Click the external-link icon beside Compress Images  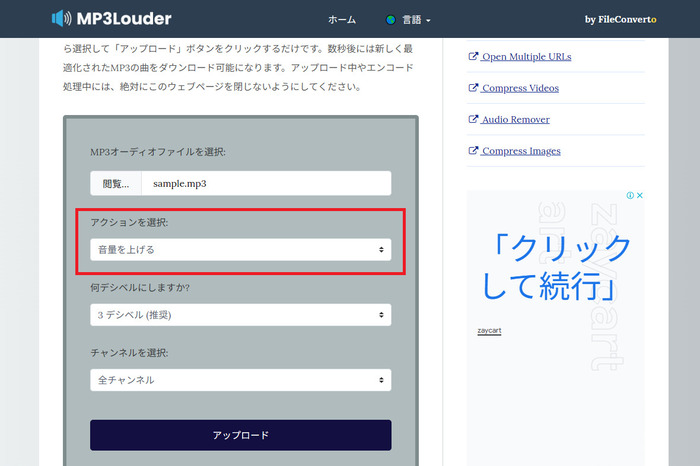coord(473,151)
